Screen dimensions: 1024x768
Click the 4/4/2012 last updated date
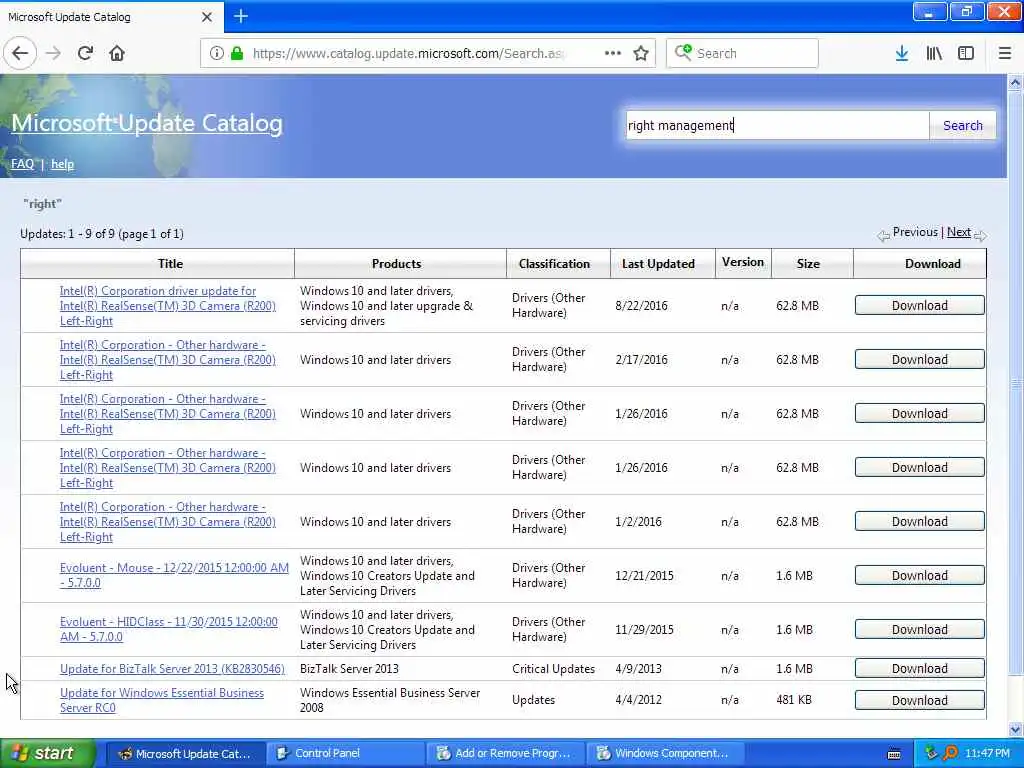pyautogui.click(x=638, y=700)
